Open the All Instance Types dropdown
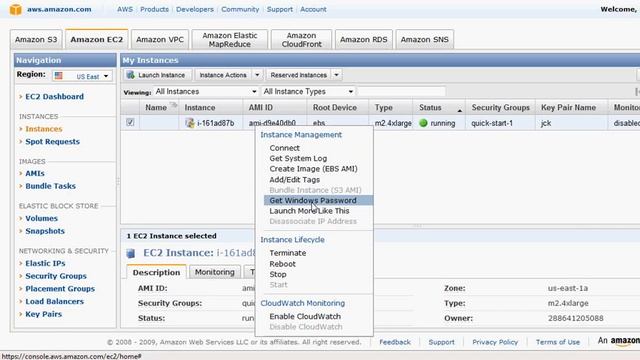The height and width of the screenshot is (360, 640). 308,91
